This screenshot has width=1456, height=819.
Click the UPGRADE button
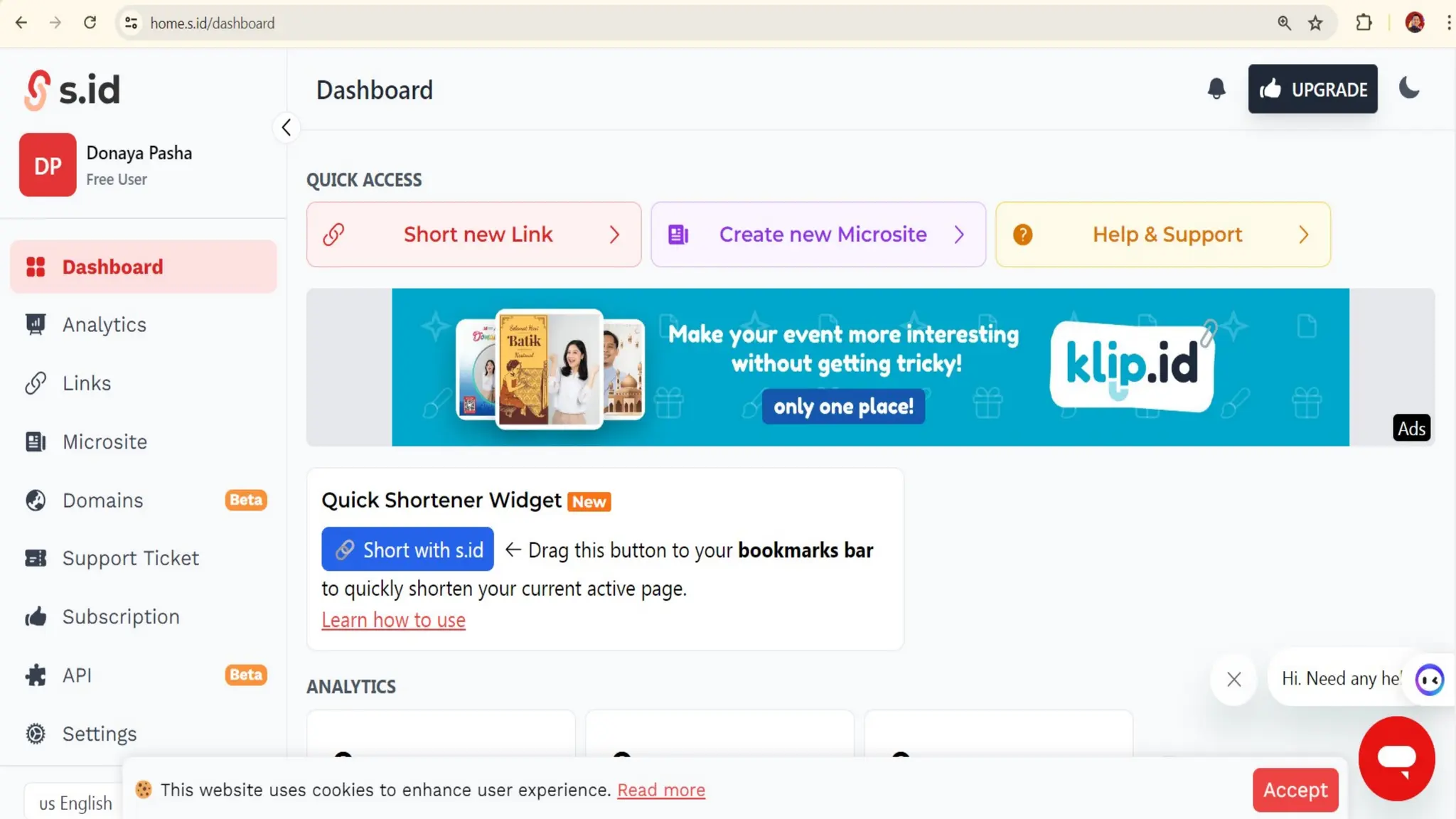(x=1312, y=90)
